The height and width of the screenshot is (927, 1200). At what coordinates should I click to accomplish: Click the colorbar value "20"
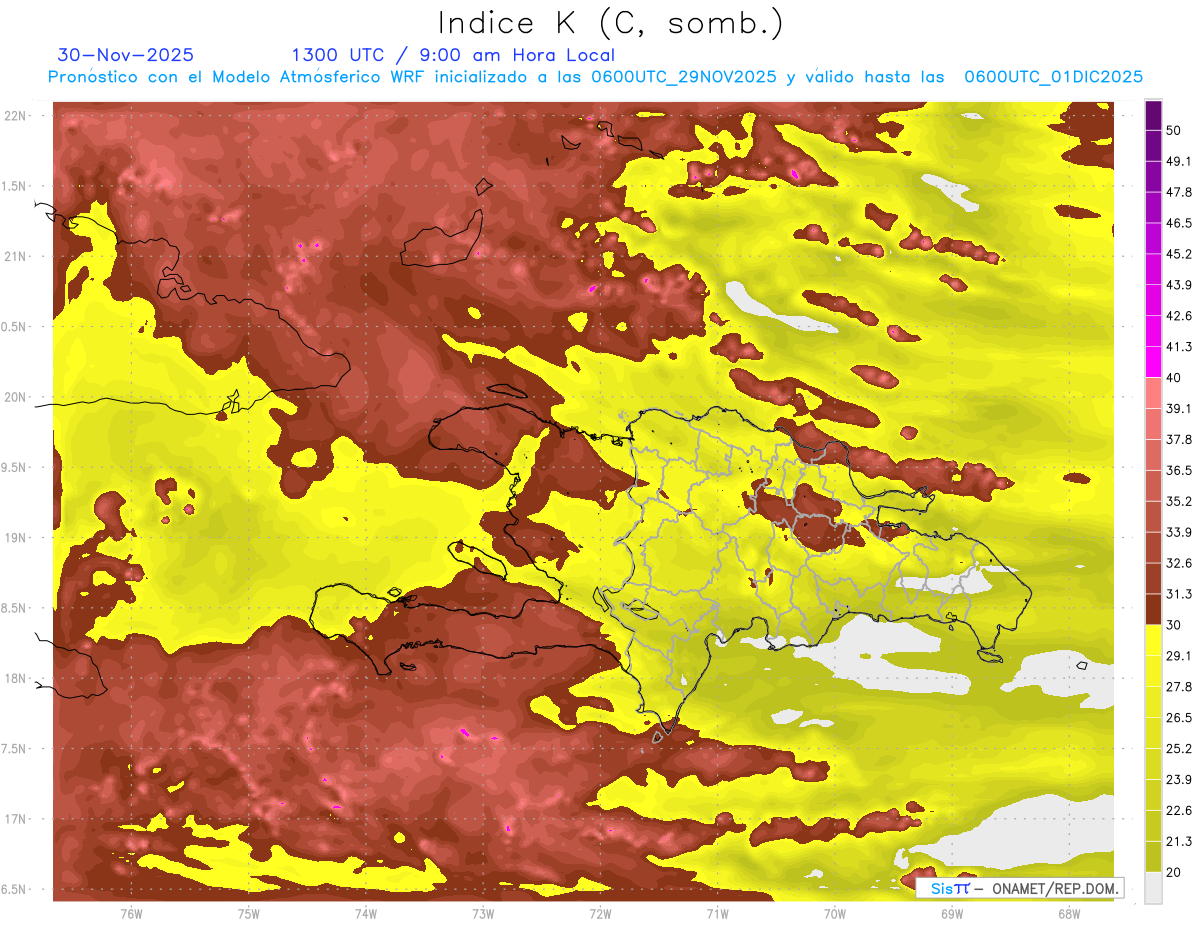pos(1174,873)
